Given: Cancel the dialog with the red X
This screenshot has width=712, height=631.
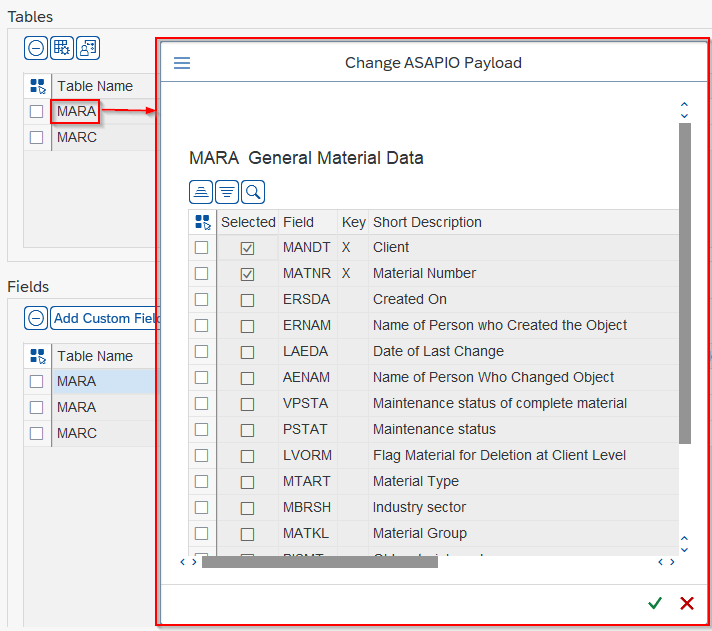Looking at the screenshot, I should click(x=687, y=603).
